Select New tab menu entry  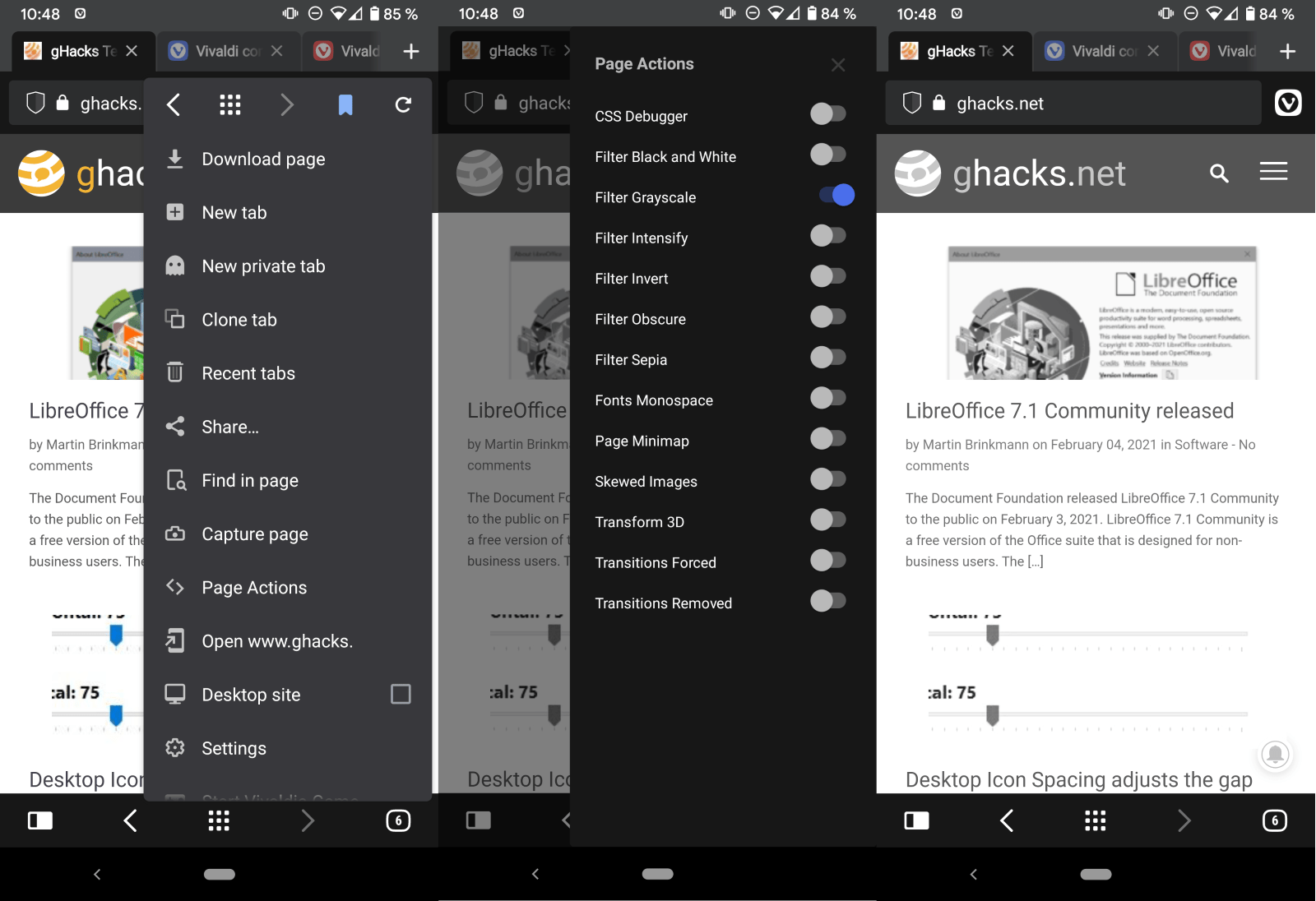[288, 212]
